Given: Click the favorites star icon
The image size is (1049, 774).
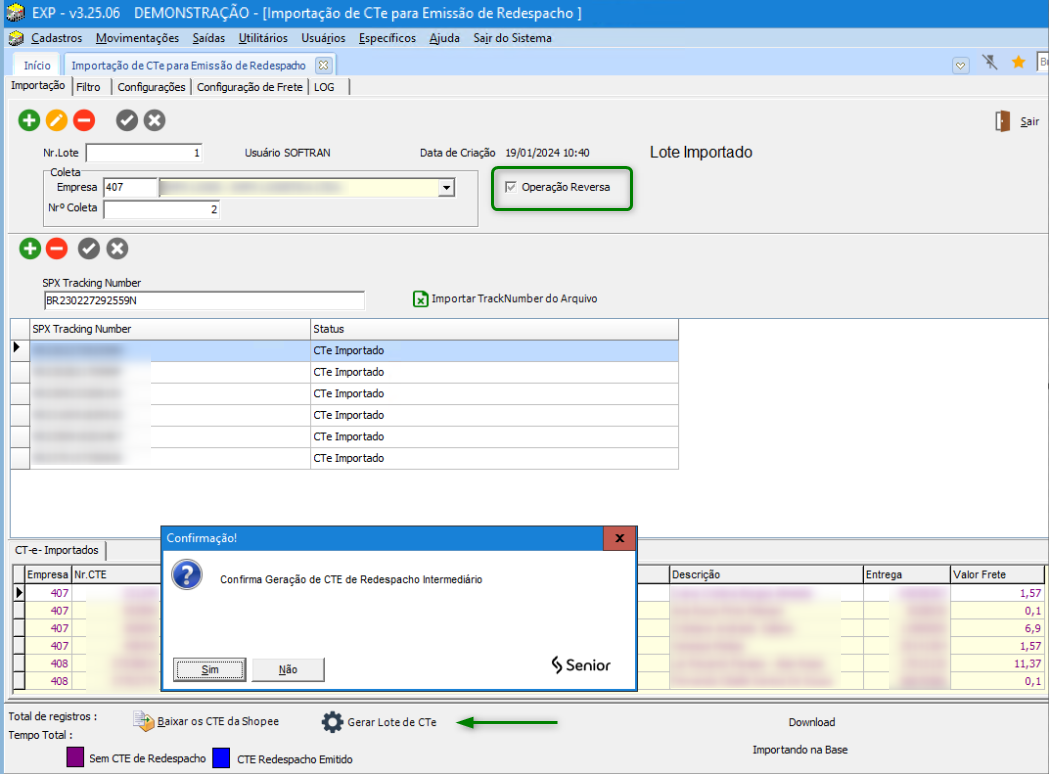Looking at the screenshot, I should click(x=1018, y=63).
